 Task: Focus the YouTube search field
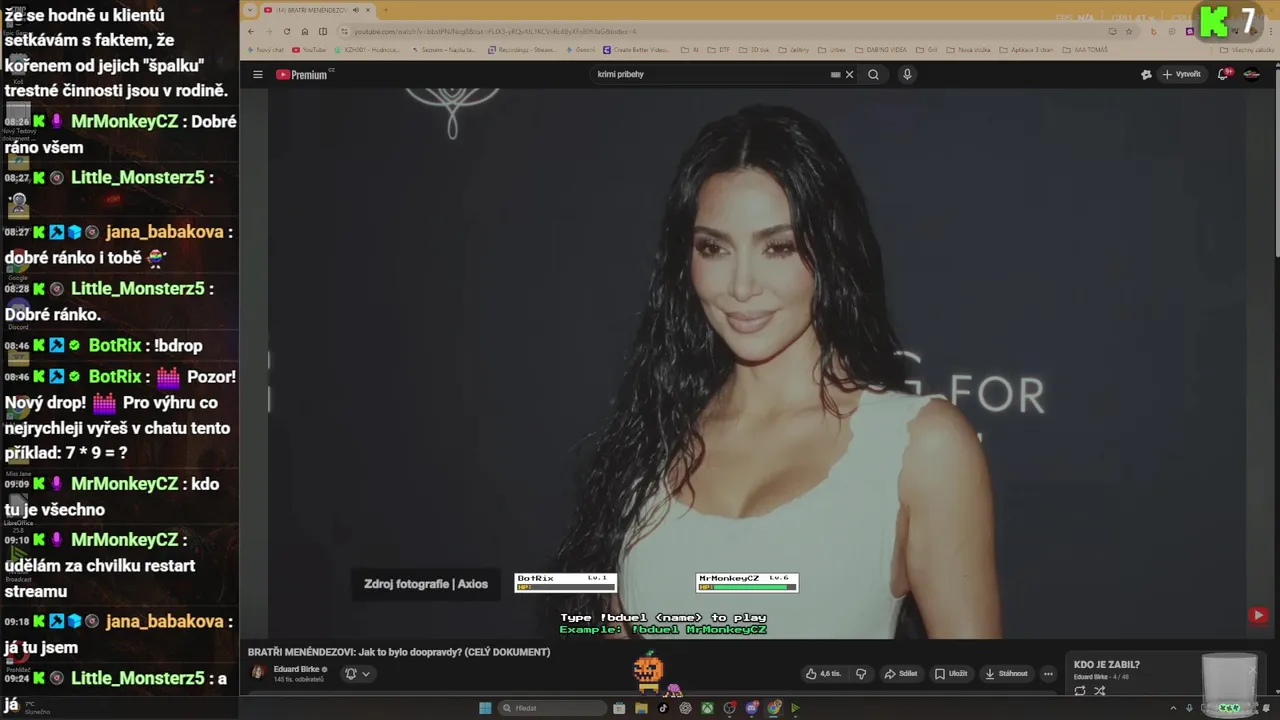click(710, 75)
